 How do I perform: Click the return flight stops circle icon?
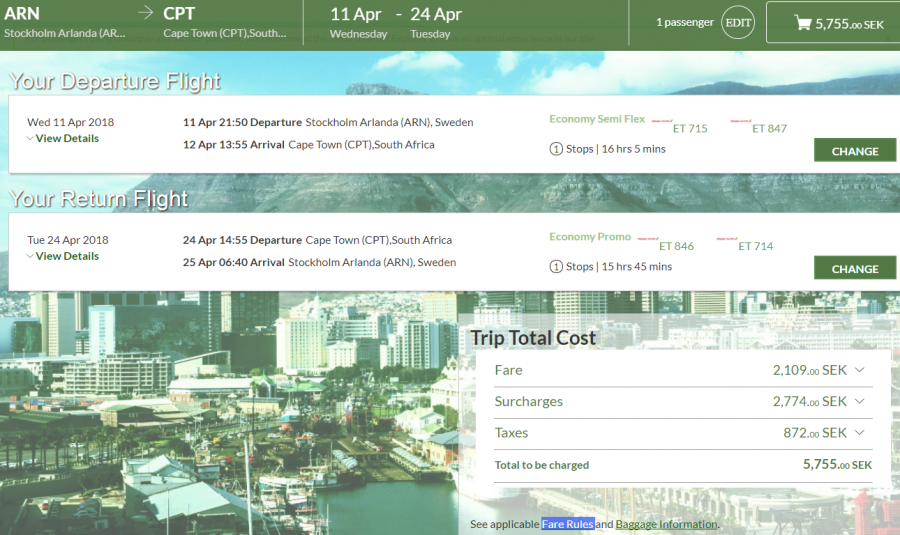point(556,267)
